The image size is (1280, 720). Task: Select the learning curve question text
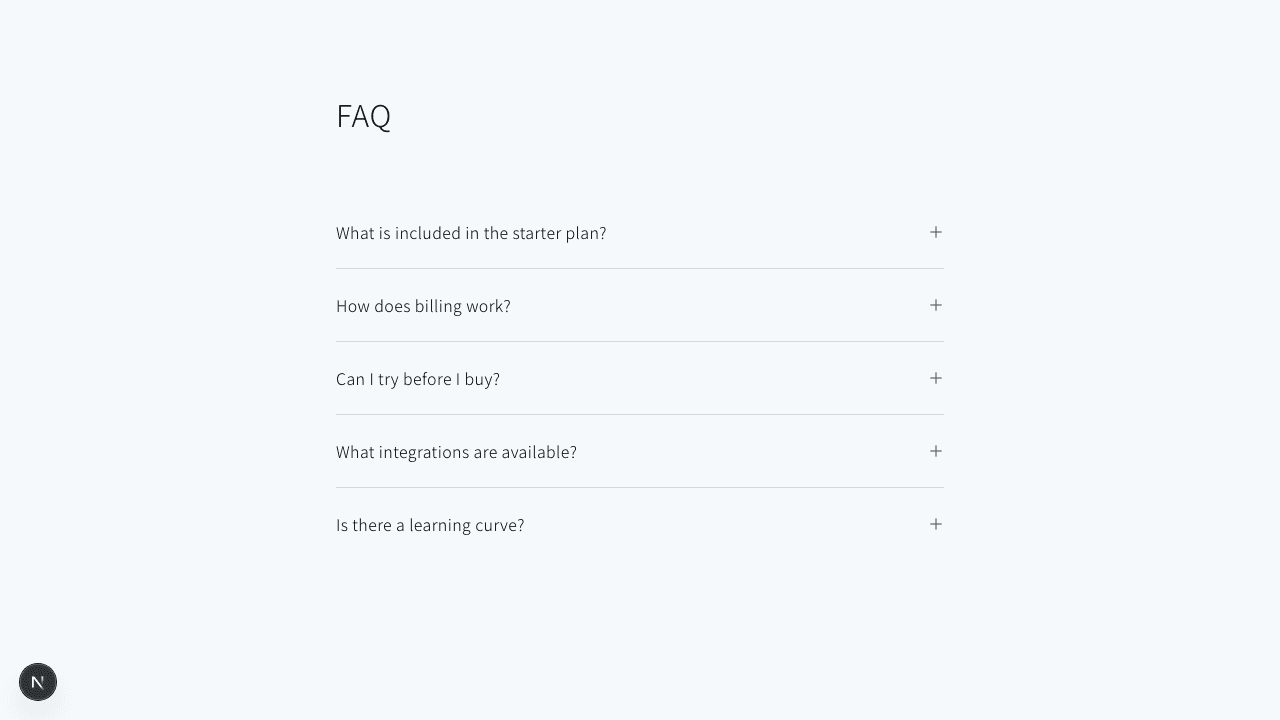(x=430, y=525)
